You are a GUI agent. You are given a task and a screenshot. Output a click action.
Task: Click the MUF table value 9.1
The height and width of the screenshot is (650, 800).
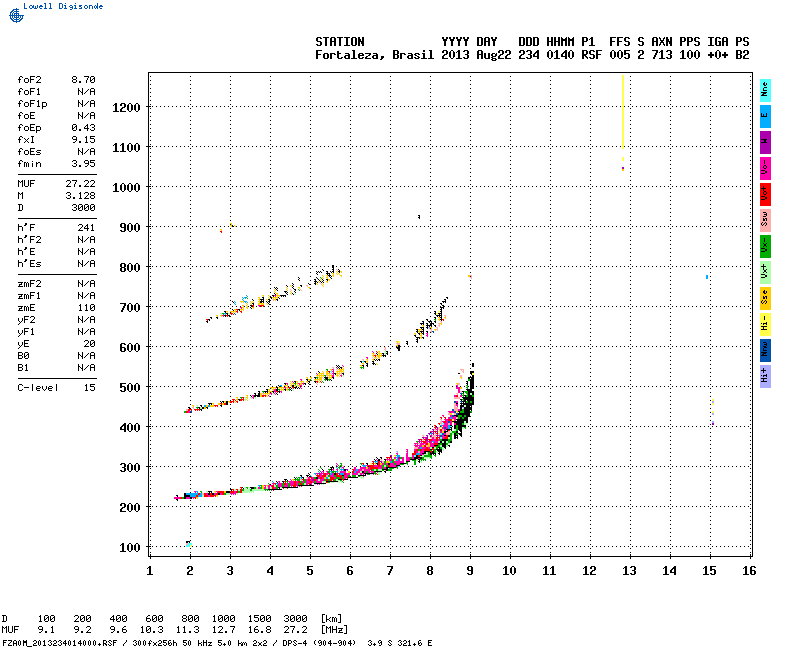pyautogui.click(x=46, y=630)
